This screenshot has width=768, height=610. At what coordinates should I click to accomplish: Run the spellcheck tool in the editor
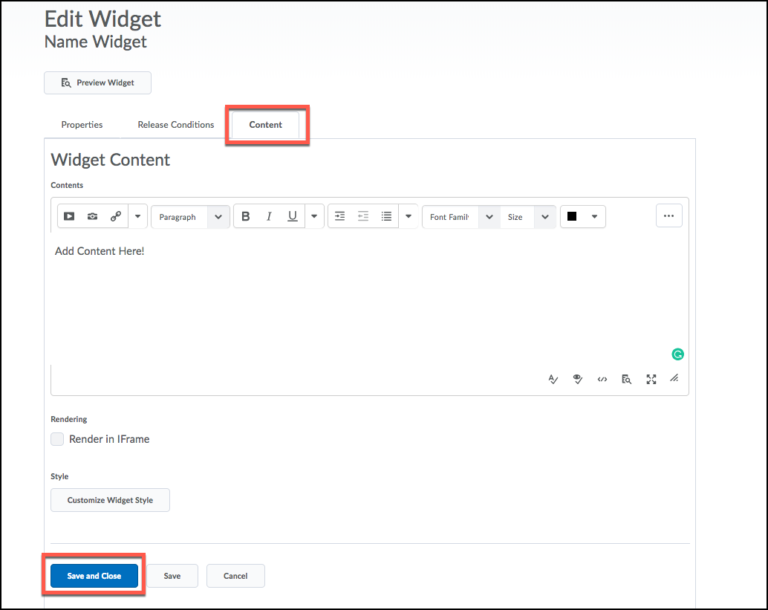point(552,379)
